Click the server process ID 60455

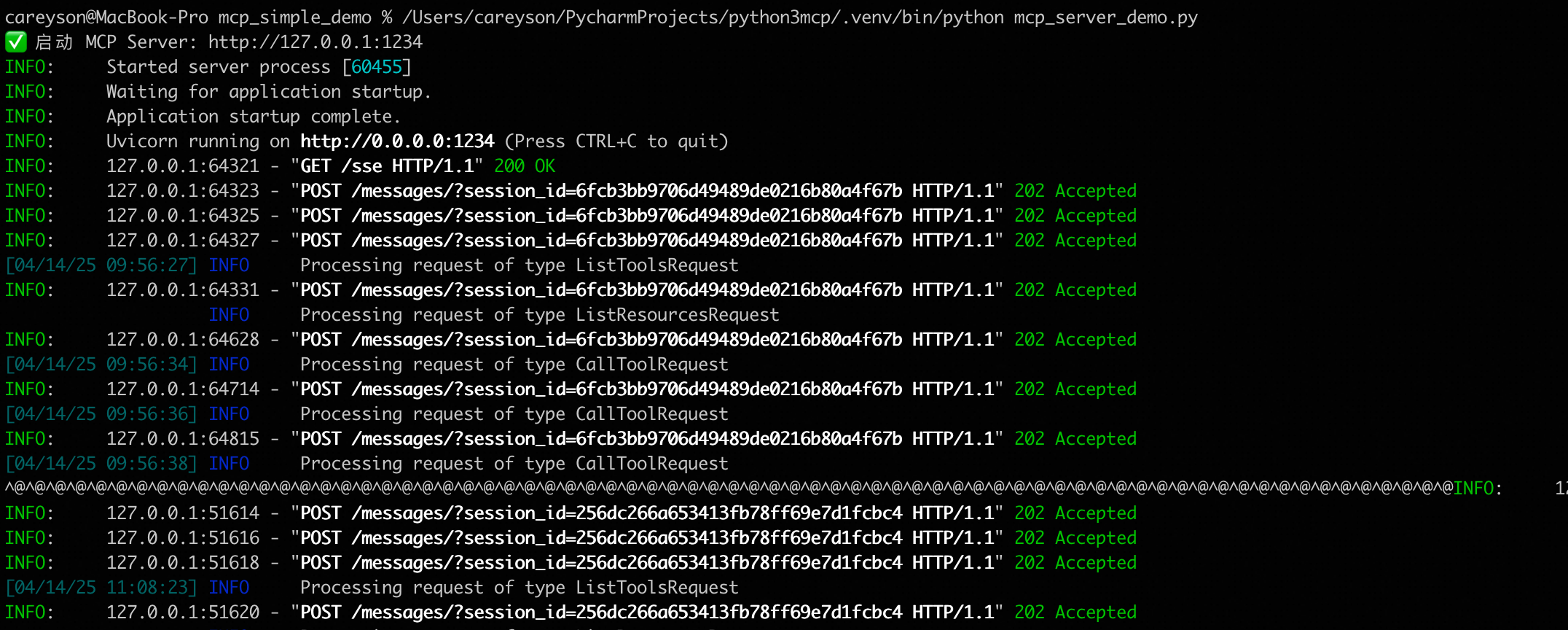coord(376,67)
